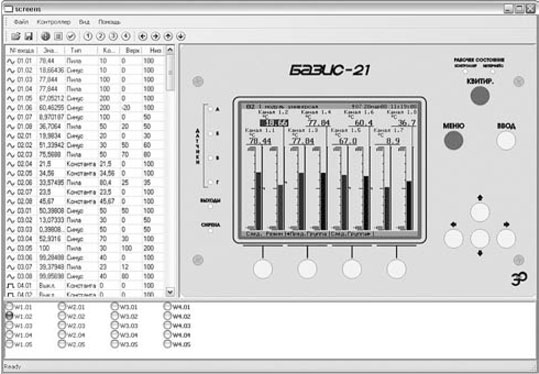Click the left arrow toolbar icon
539x374 pixels.
click(143, 36)
